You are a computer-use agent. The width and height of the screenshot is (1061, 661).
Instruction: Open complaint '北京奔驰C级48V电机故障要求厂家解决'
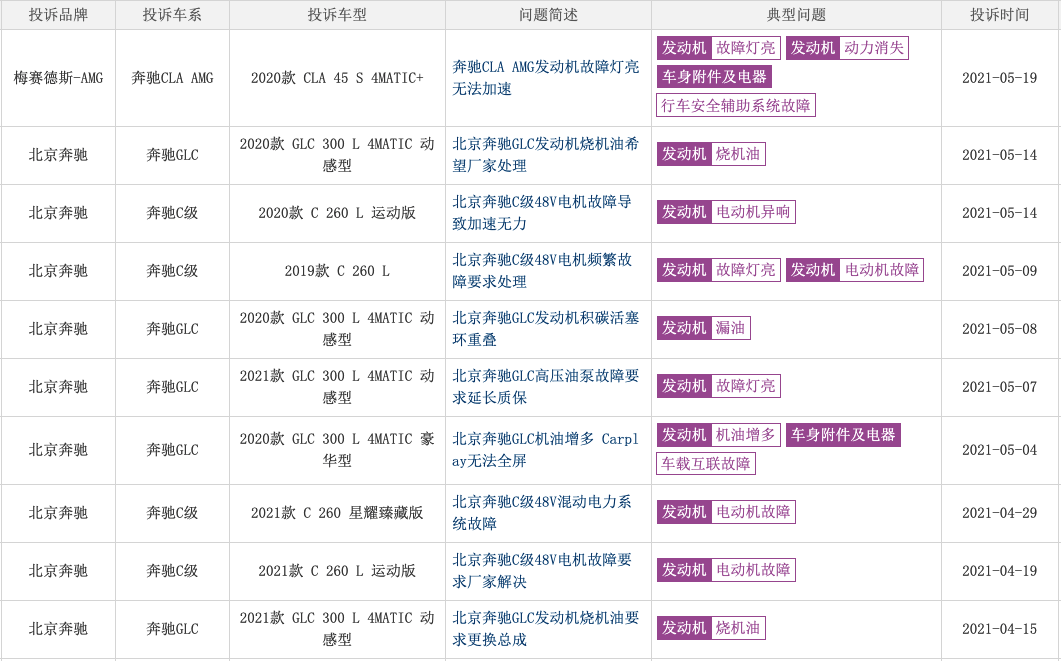click(542, 571)
